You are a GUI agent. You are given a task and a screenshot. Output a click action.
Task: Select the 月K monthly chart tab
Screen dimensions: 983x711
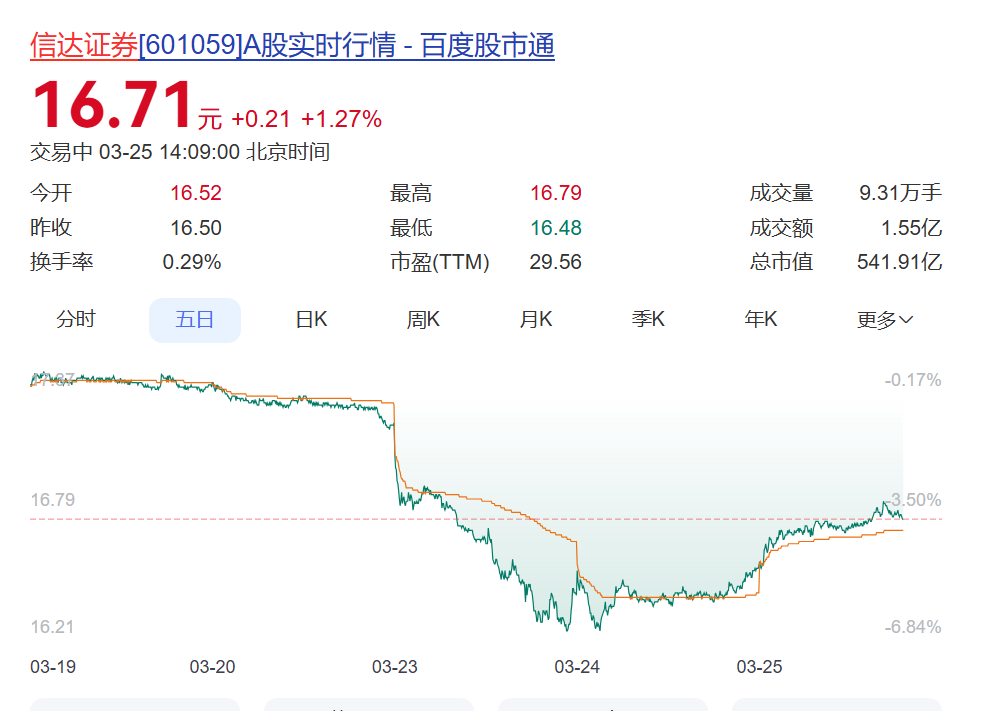(536, 320)
